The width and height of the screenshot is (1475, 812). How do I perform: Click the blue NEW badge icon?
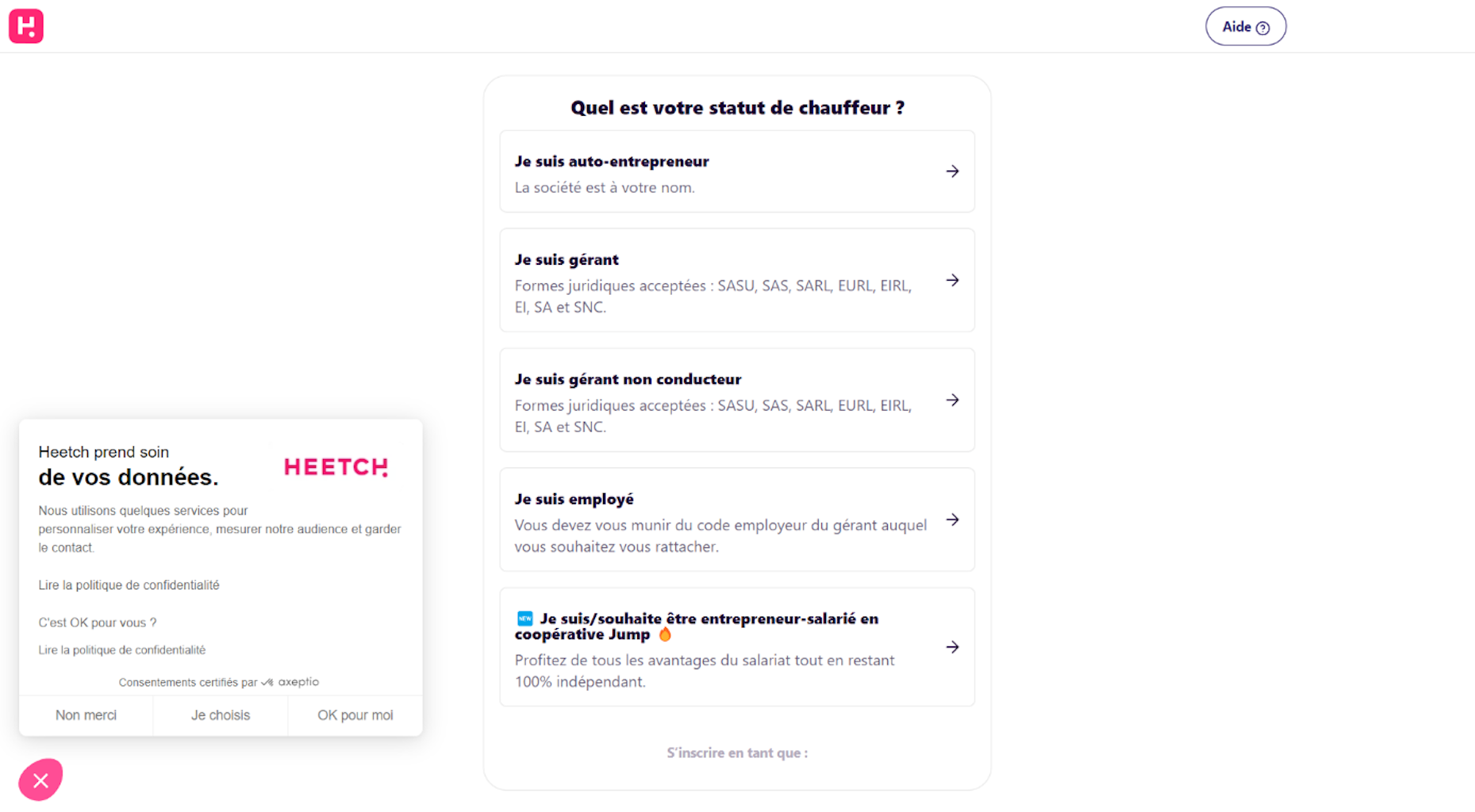(524, 619)
